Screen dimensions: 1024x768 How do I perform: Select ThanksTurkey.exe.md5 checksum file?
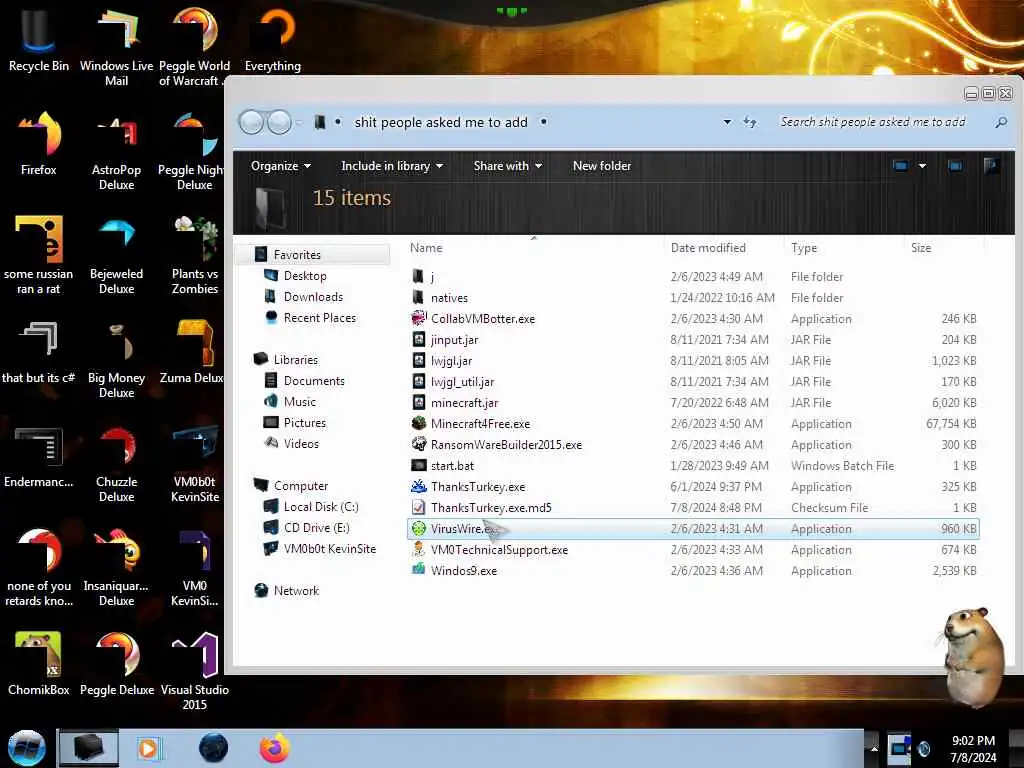tap(490, 507)
